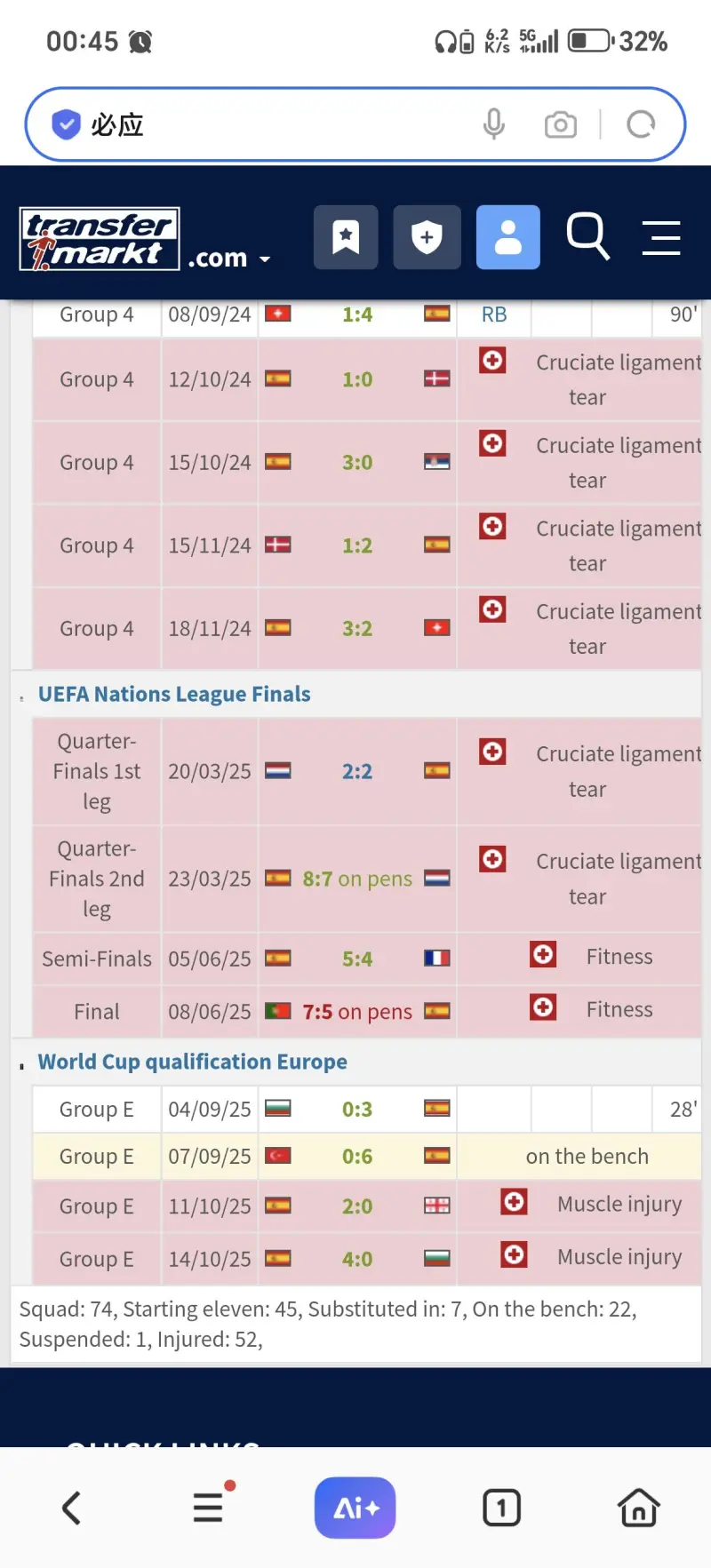Open the Transfermarkt hamburger menu
Viewport: 711px width, 1568px height.
661,237
